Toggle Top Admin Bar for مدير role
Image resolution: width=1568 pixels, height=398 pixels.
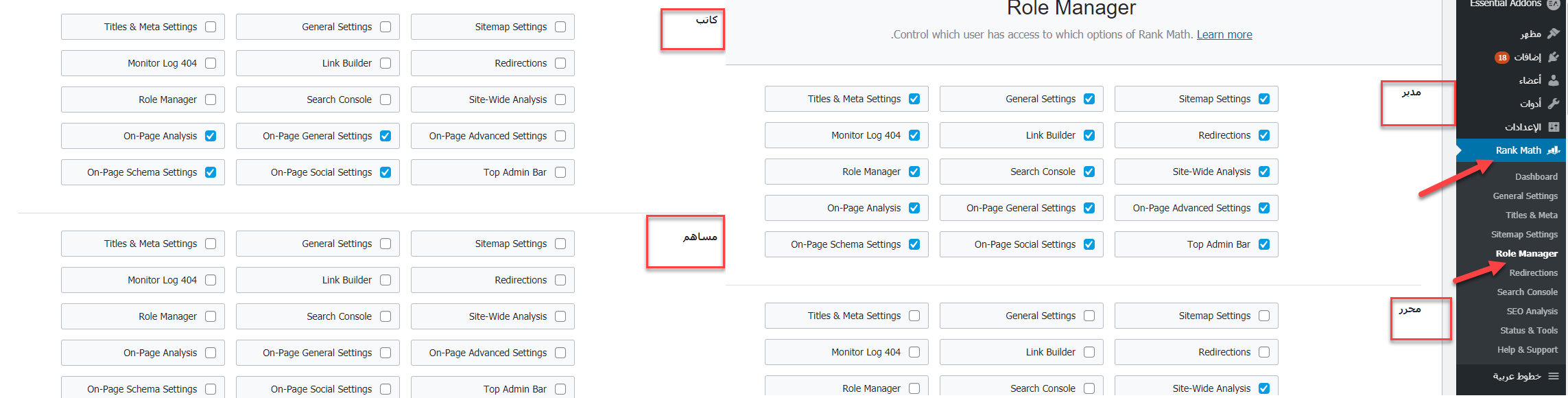(1264, 244)
